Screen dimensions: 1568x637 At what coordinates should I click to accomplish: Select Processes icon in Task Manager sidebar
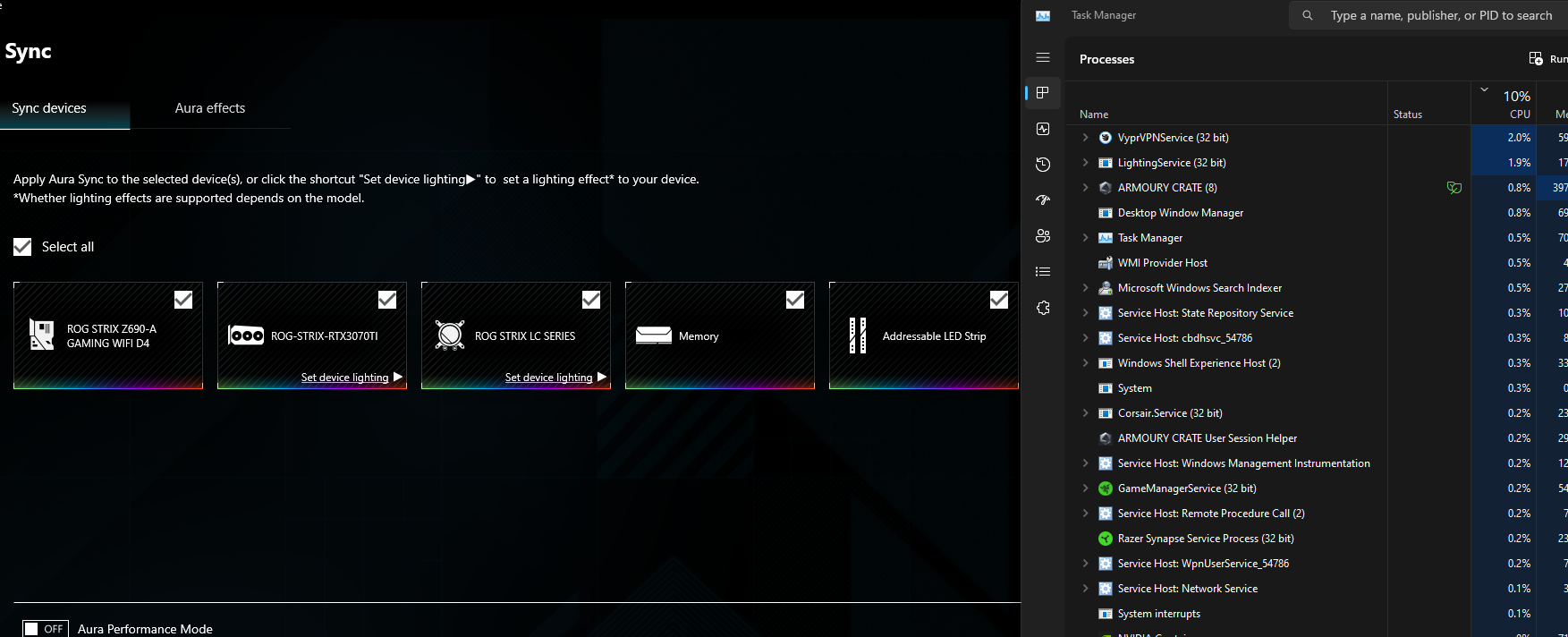tap(1043, 93)
